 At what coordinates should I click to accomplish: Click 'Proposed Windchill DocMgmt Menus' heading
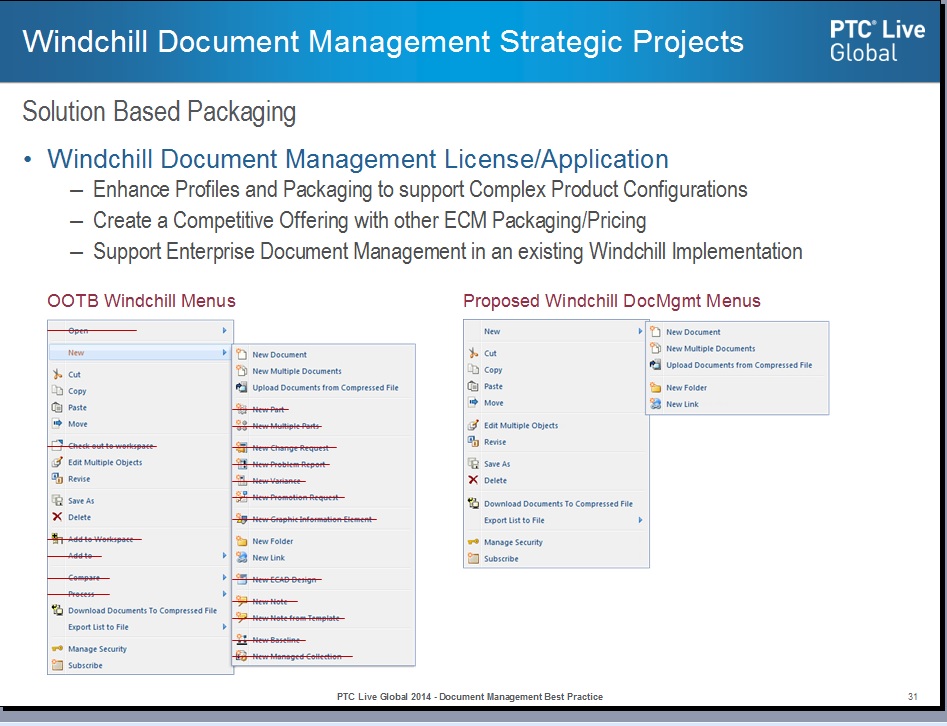coord(612,301)
